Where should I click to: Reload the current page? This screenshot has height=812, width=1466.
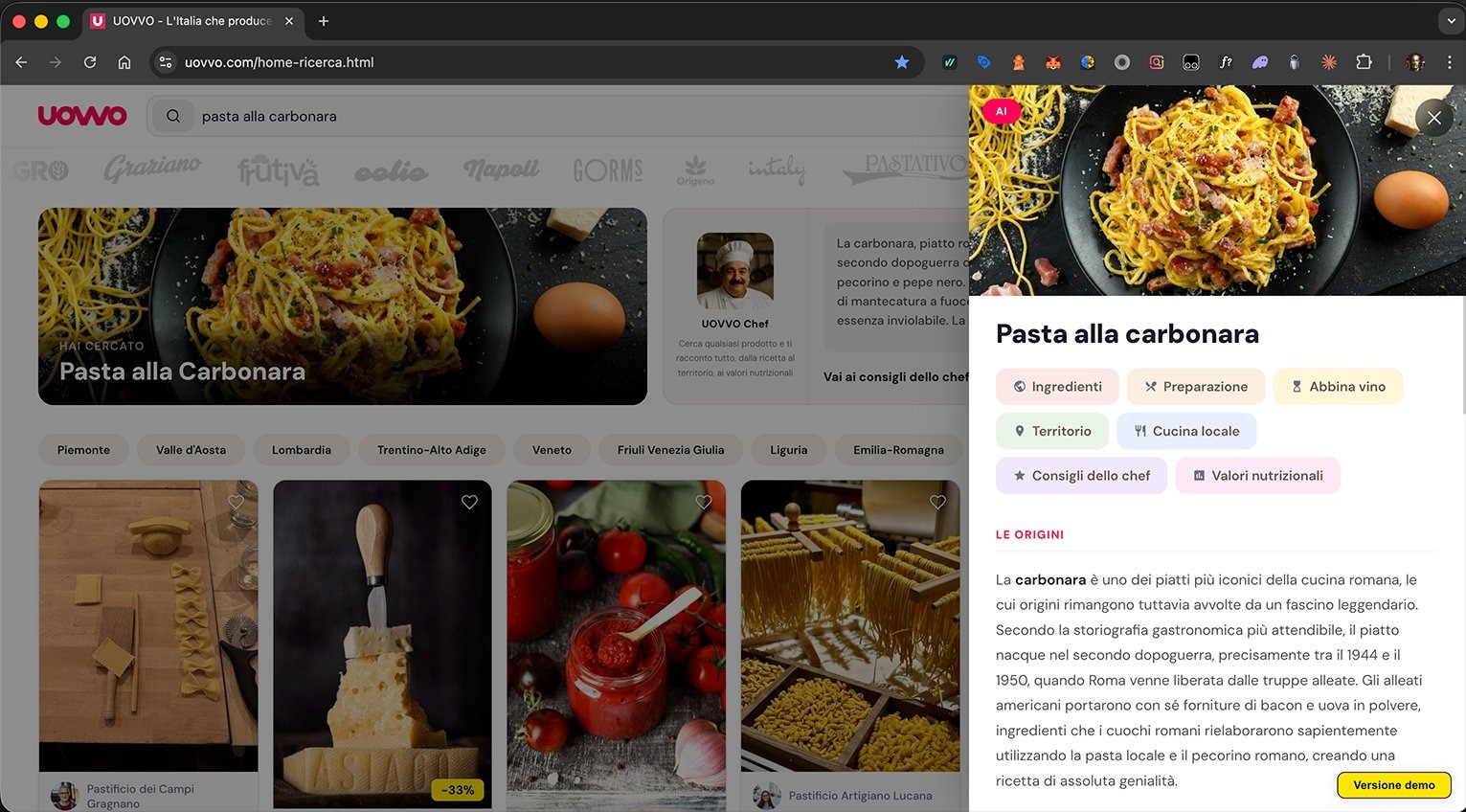(x=90, y=62)
